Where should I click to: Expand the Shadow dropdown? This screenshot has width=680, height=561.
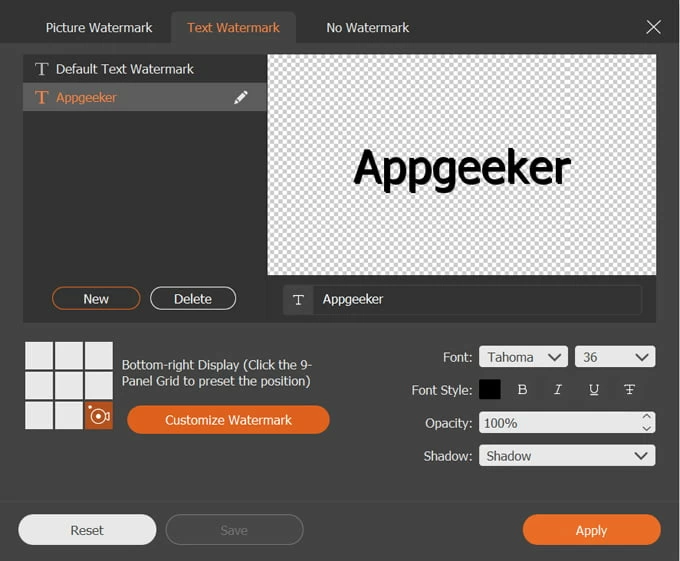(x=567, y=456)
